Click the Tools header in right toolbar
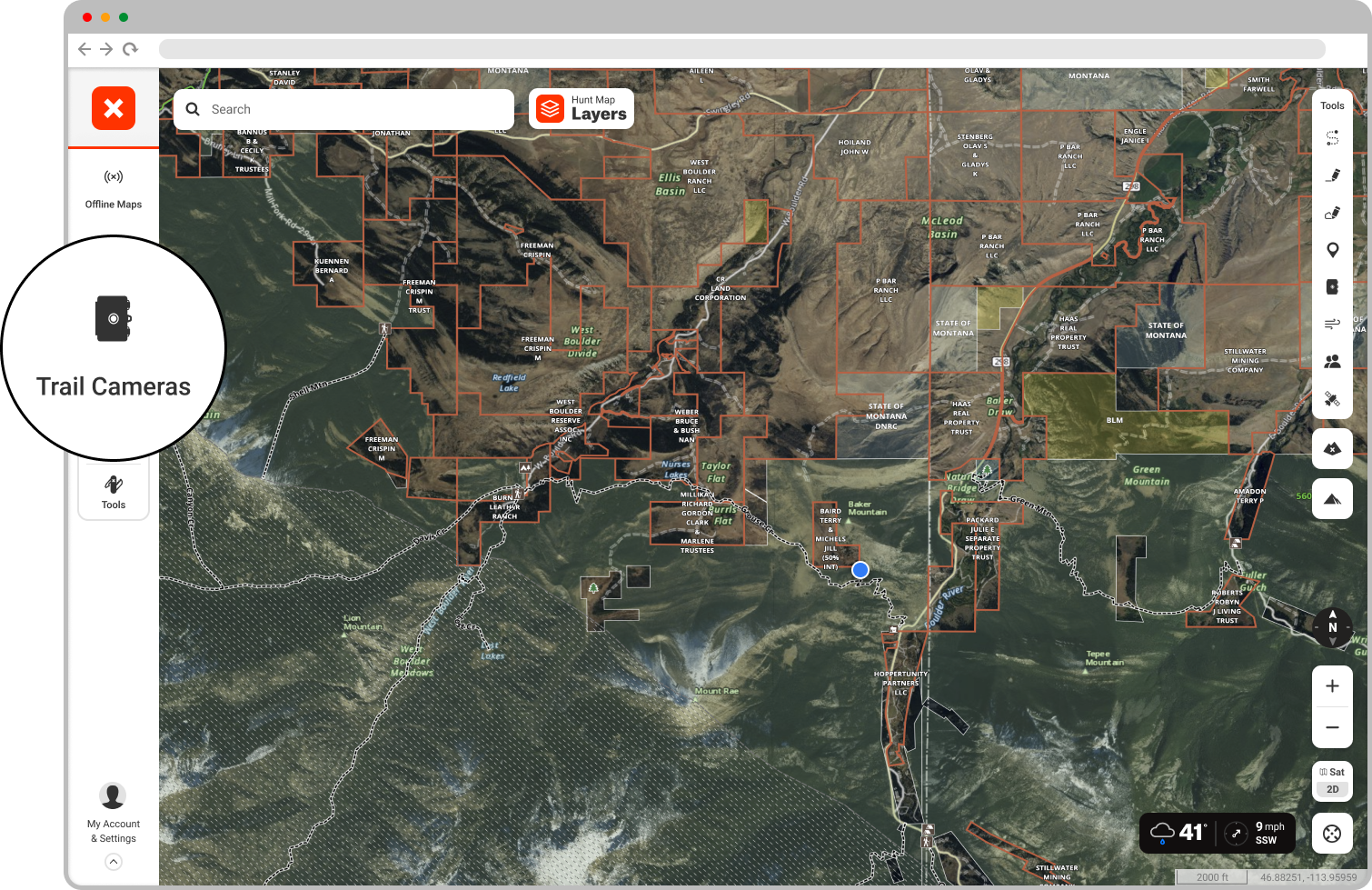The height and width of the screenshot is (890, 1372). pyautogui.click(x=1332, y=105)
